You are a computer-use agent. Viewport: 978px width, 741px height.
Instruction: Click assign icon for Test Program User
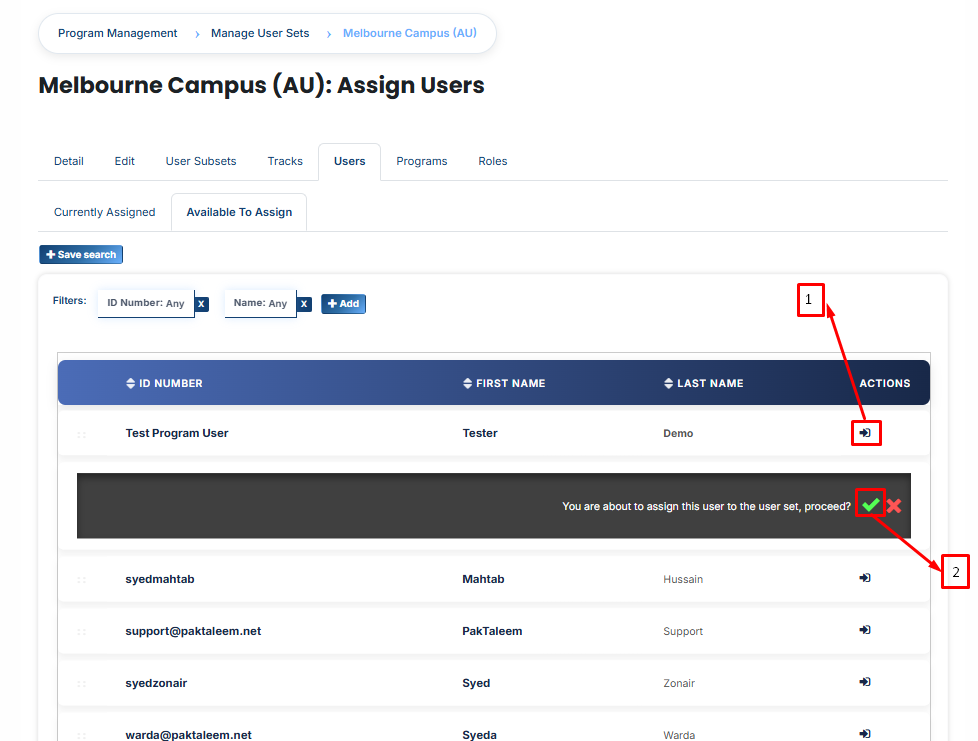tap(865, 433)
